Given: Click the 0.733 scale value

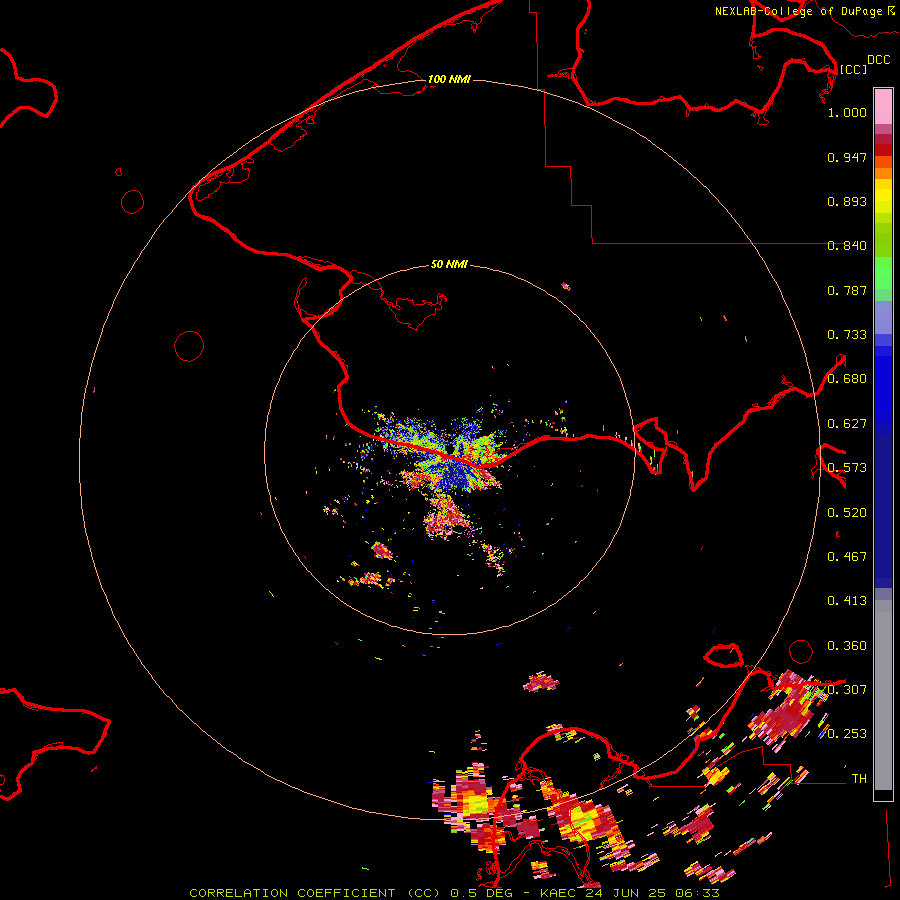Looking at the screenshot, I should [847, 335].
